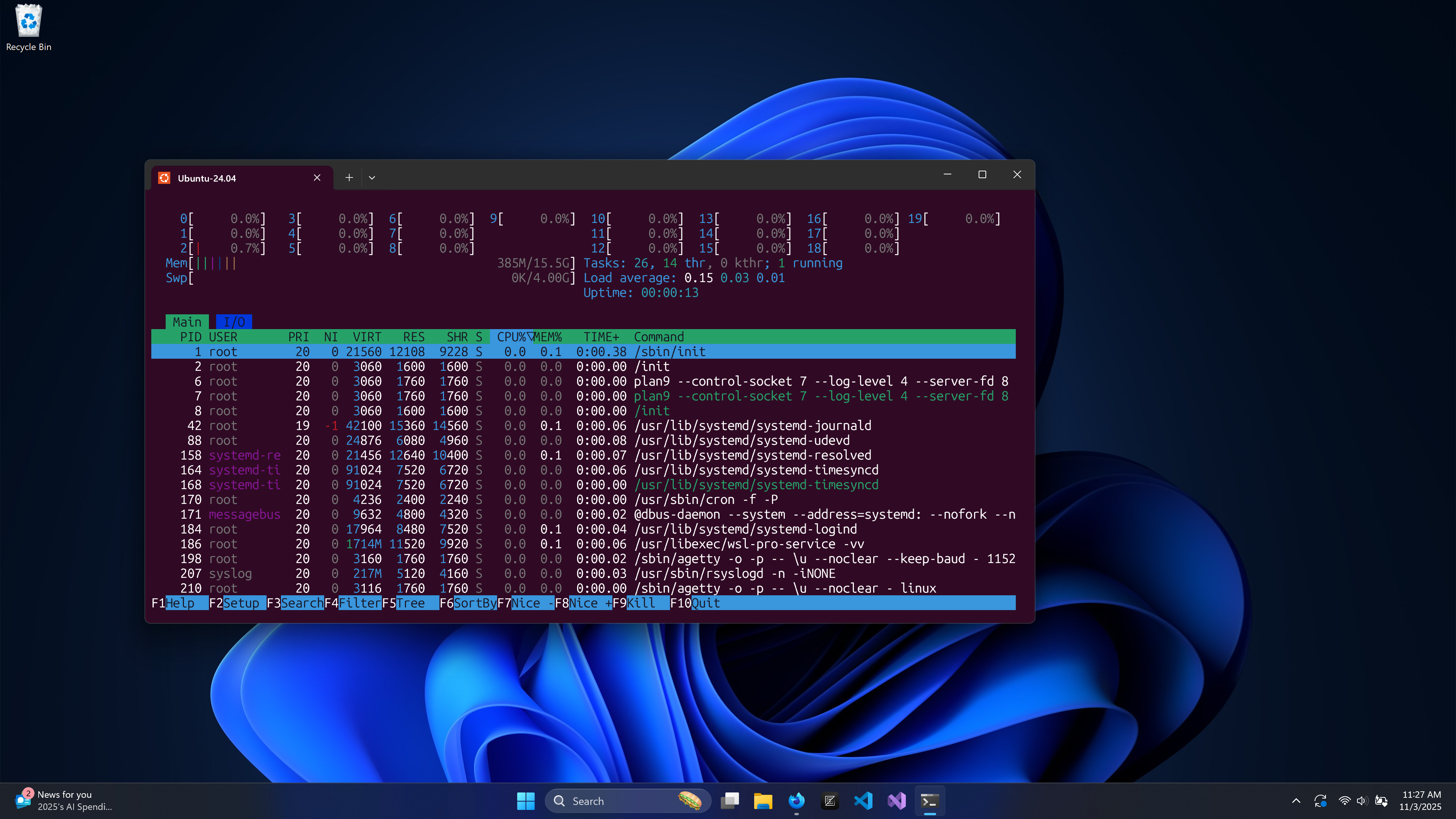Click the taskbar Search input field
This screenshot has height=819, width=1456.
(x=616, y=800)
